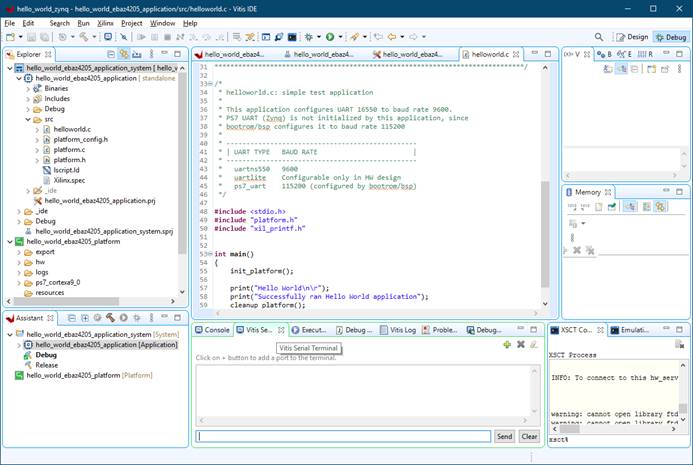
Task: Expand the hello_world_ebaz4205_application node in Assistant
Action: 18,345
